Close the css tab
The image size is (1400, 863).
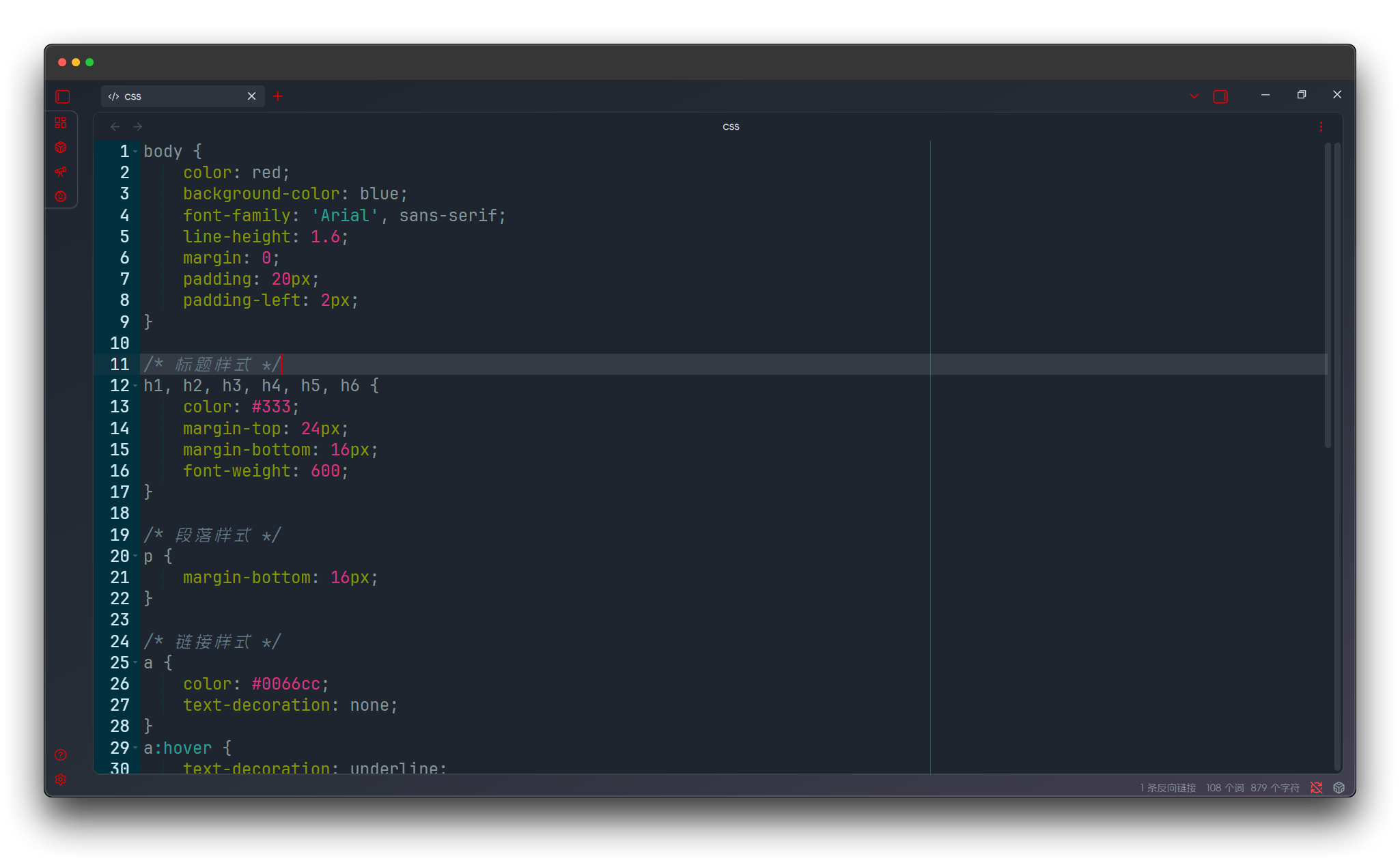(251, 96)
